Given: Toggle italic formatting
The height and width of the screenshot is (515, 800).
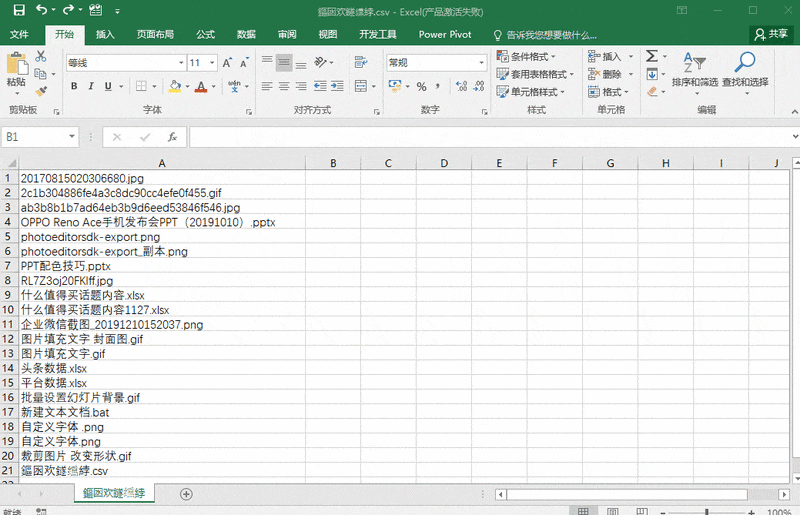Looking at the screenshot, I should (x=90, y=87).
